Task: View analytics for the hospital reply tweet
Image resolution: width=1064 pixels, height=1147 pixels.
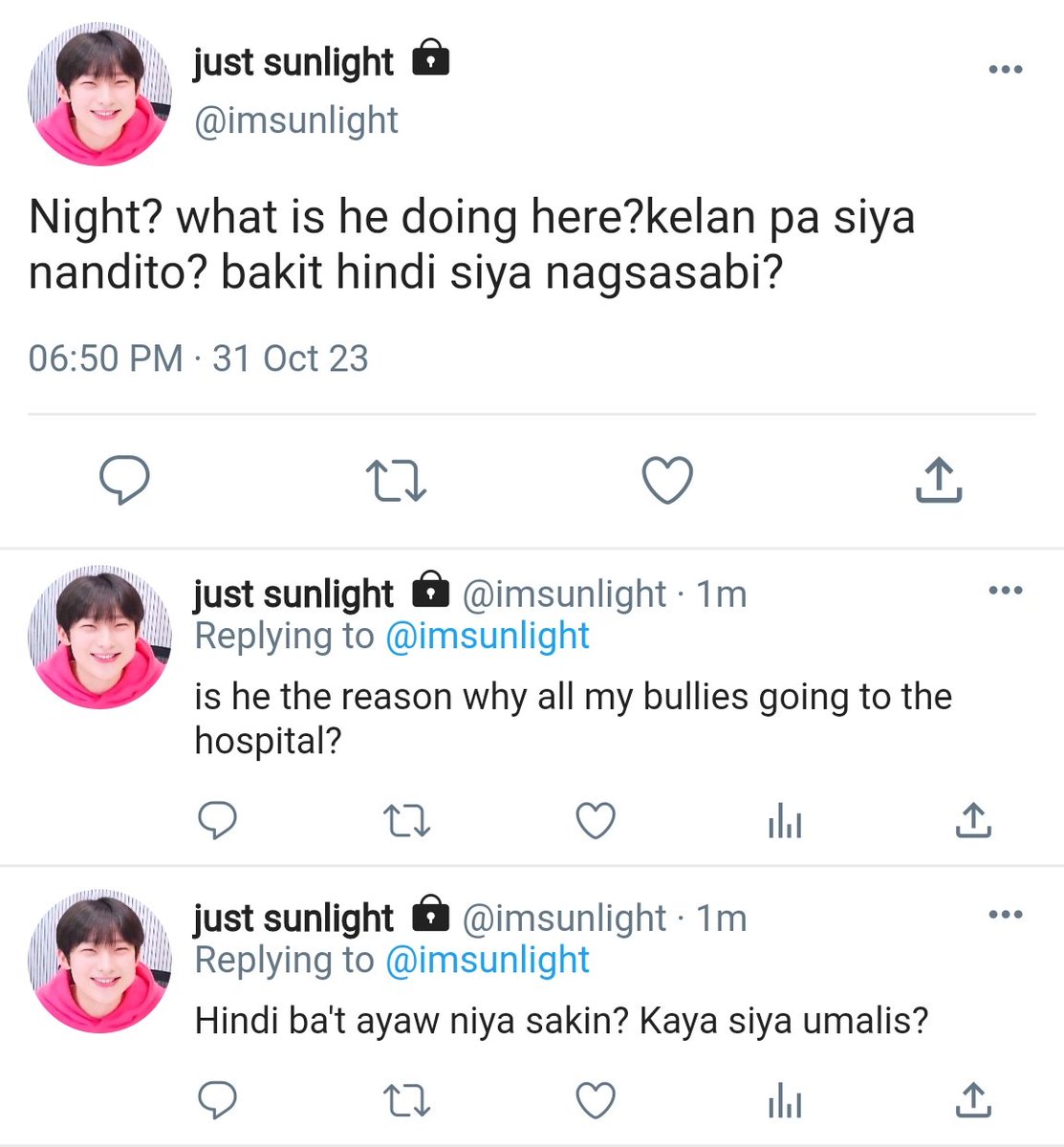Action: [785, 822]
